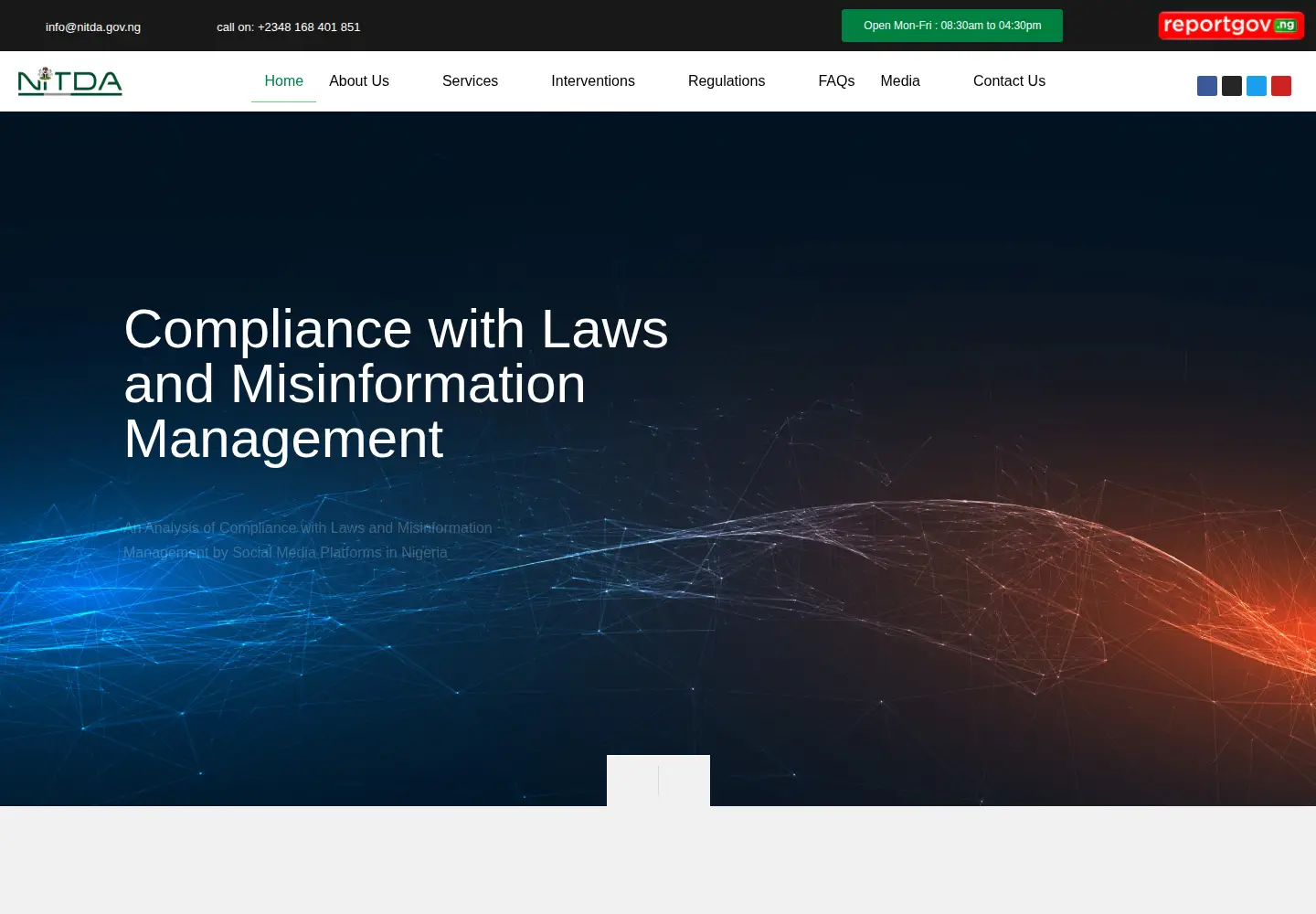Open the About Us menu

pyautogui.click(x=359, y=81)
